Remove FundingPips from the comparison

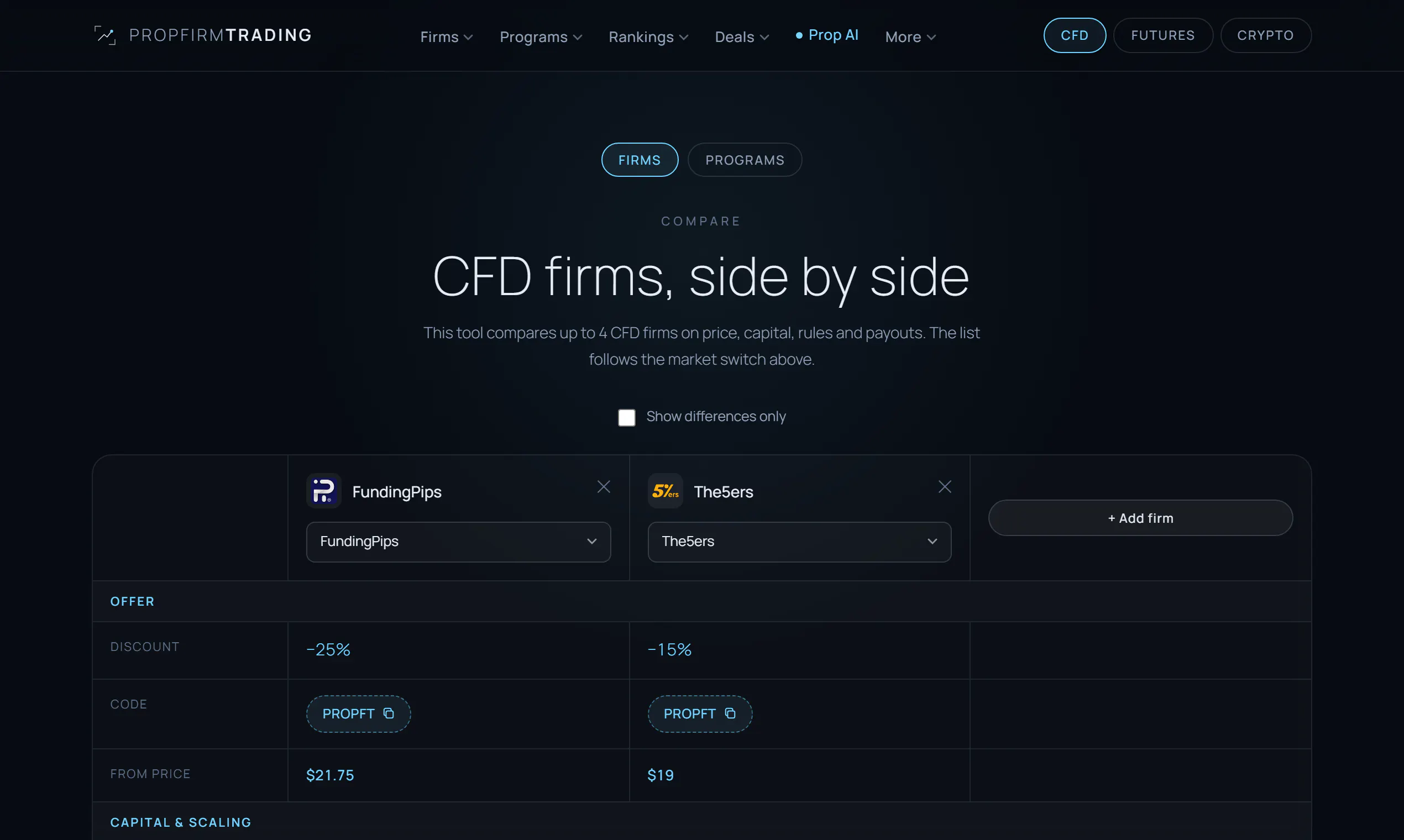coord(604,487)
